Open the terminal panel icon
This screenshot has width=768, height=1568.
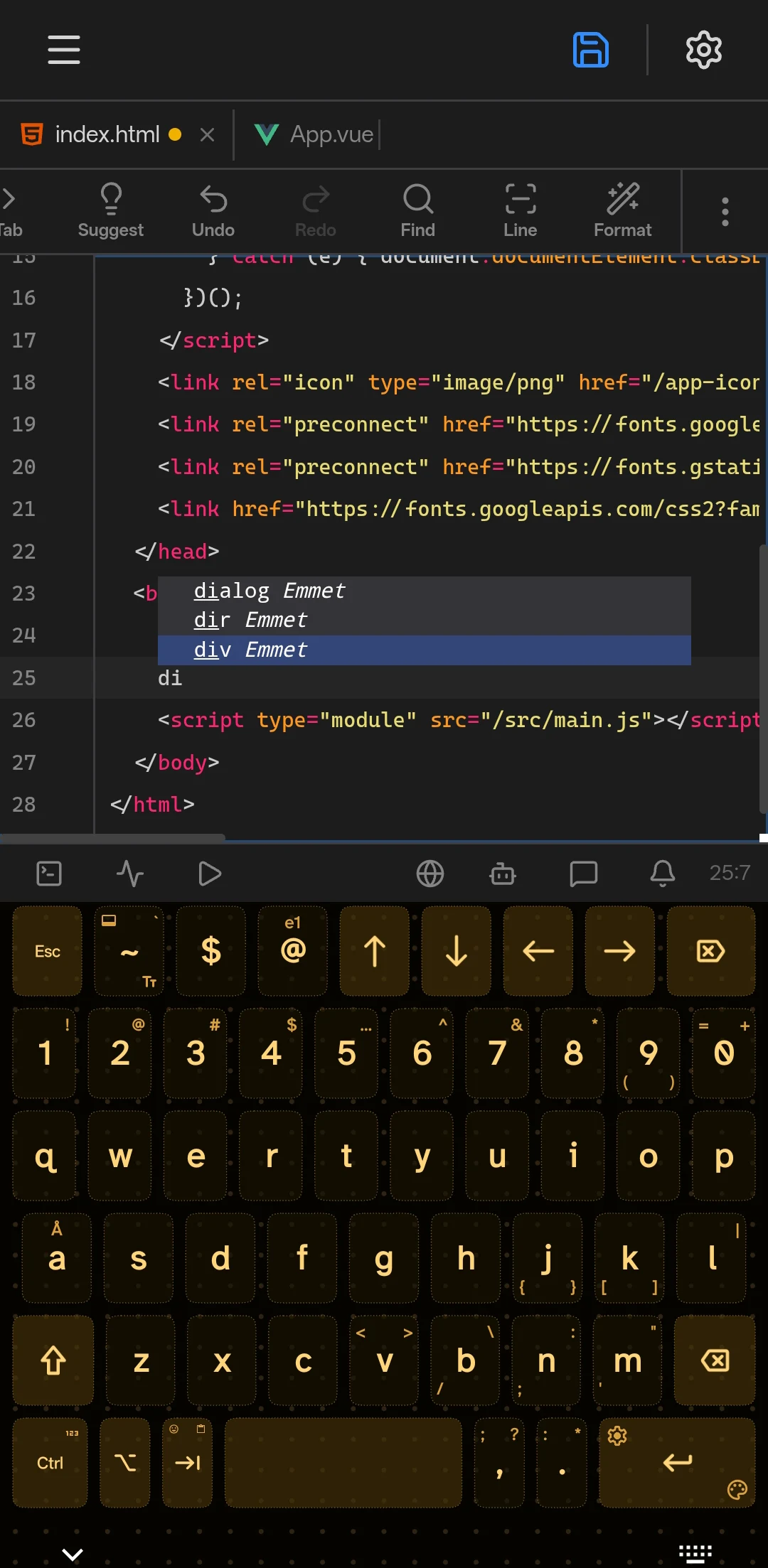point(49,874)
